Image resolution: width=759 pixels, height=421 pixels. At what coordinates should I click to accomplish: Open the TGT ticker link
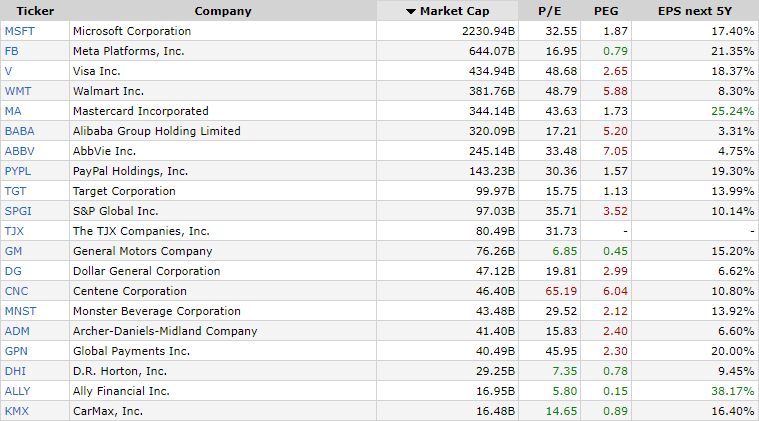coord(15,191)
